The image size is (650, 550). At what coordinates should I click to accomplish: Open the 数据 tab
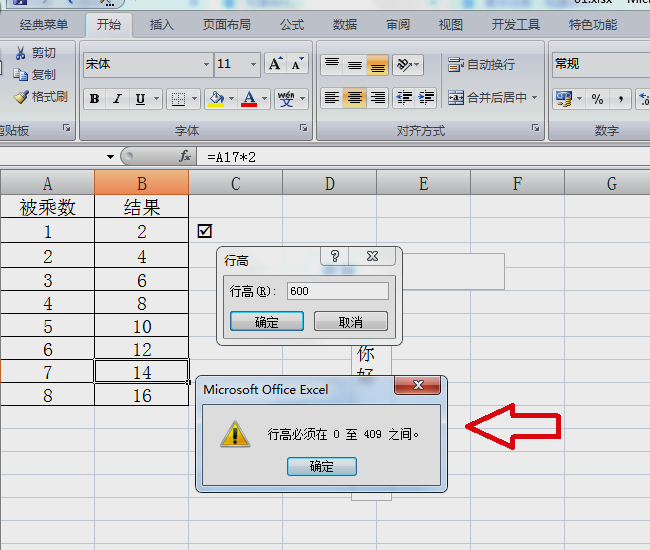pyautogui.click(x=345, y=25)
